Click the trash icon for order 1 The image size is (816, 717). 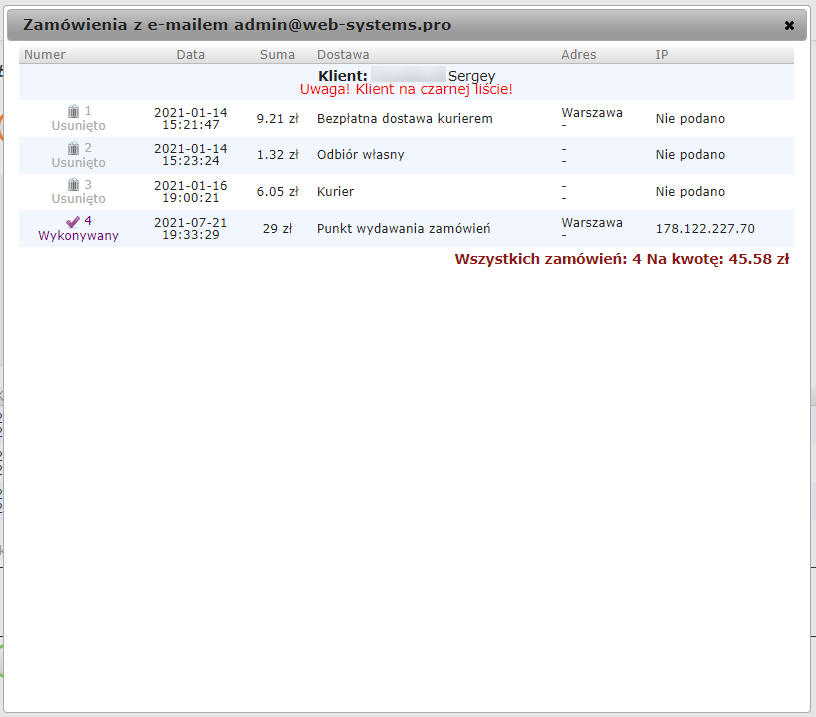(x=73, y=111)
